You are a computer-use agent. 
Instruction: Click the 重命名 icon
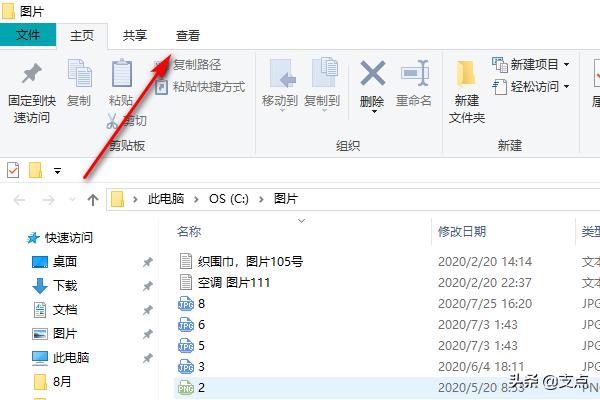414,72
